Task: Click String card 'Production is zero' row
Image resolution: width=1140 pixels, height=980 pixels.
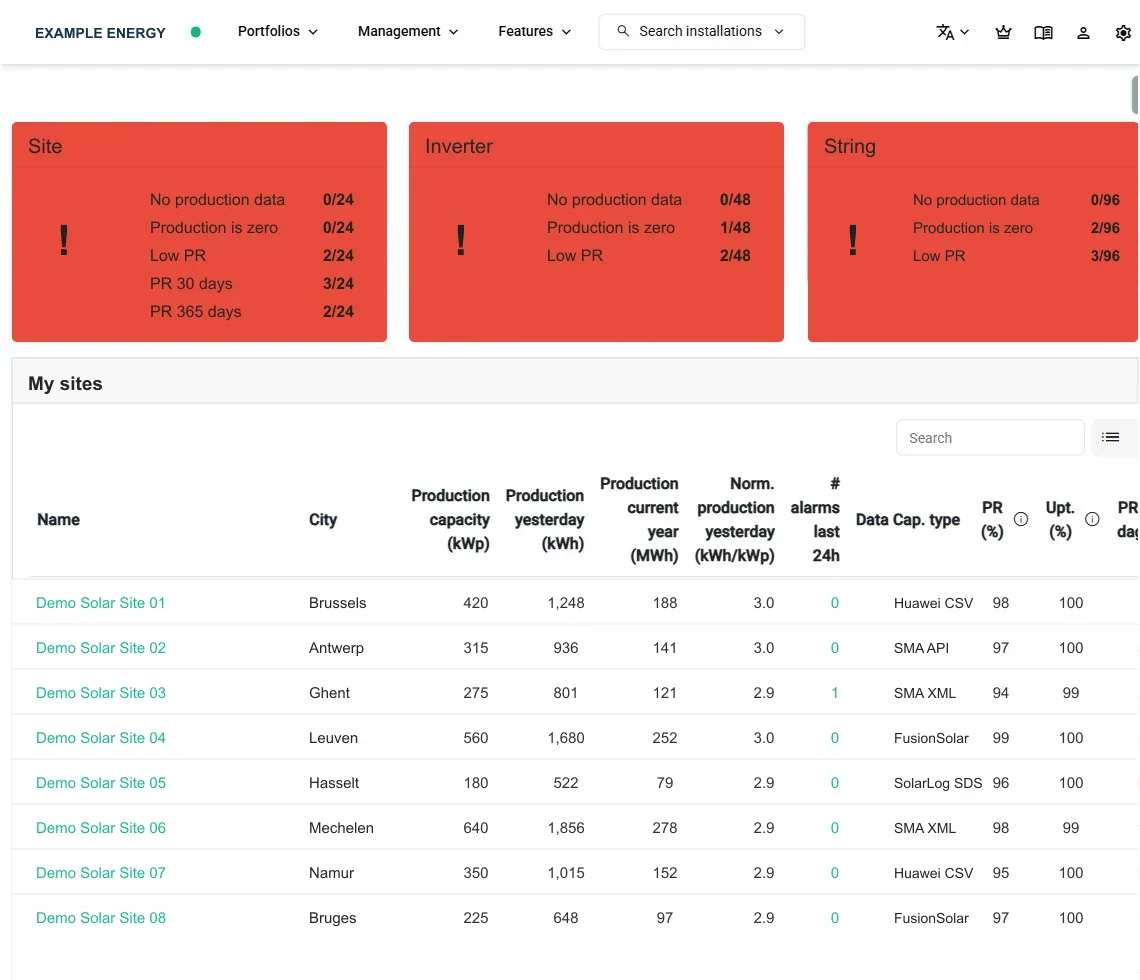Action: 1016,228
